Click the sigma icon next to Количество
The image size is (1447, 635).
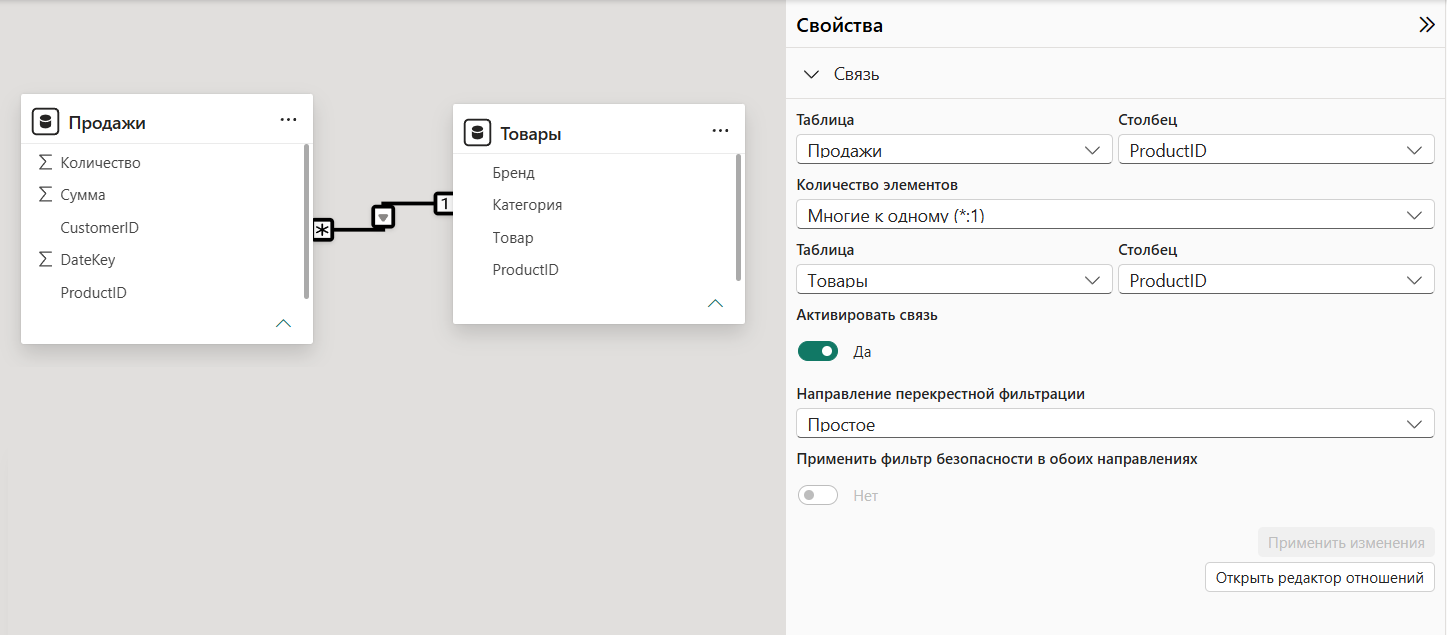(45, 162)
